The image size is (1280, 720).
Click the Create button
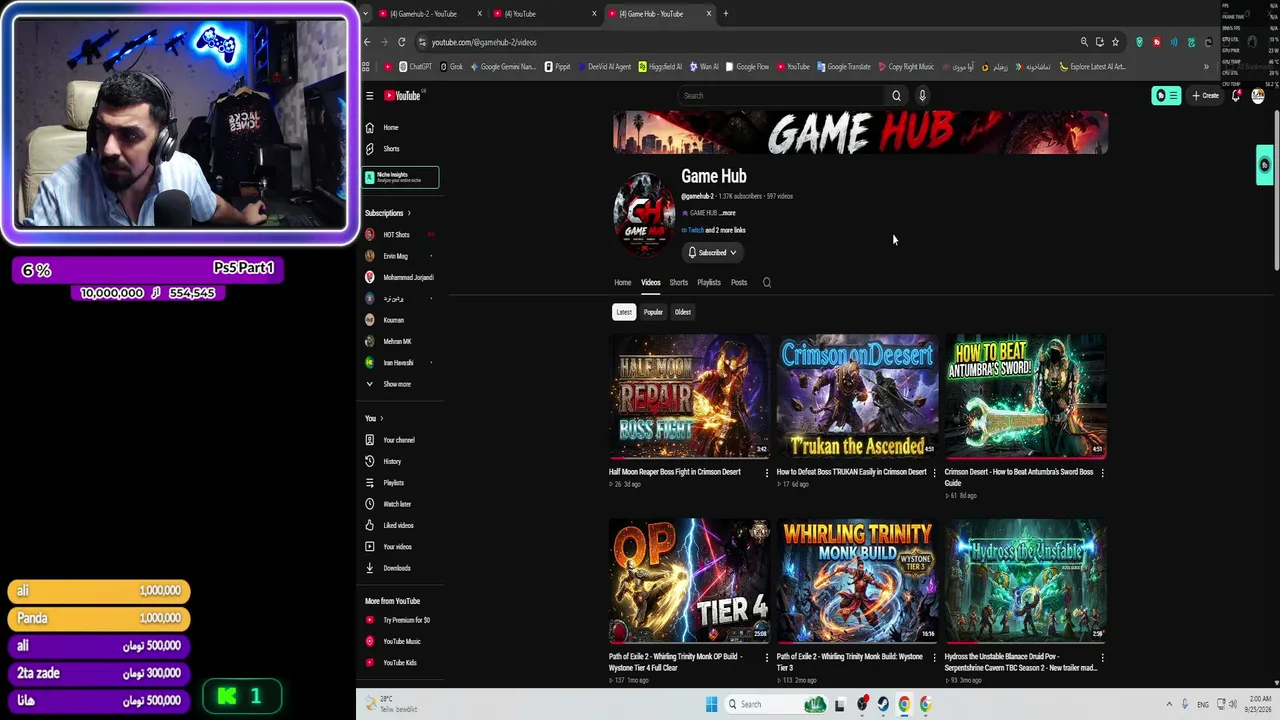[x=1206, y=96]
